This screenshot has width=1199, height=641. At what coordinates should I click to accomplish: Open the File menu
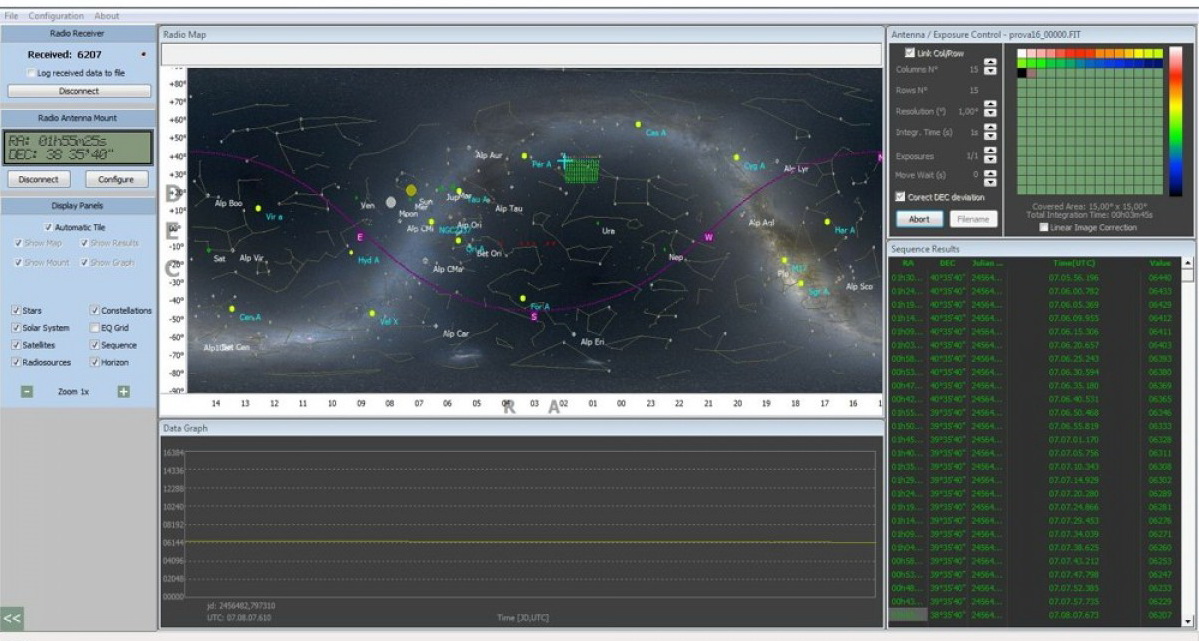pyautogui.click(x=11, y=15)
